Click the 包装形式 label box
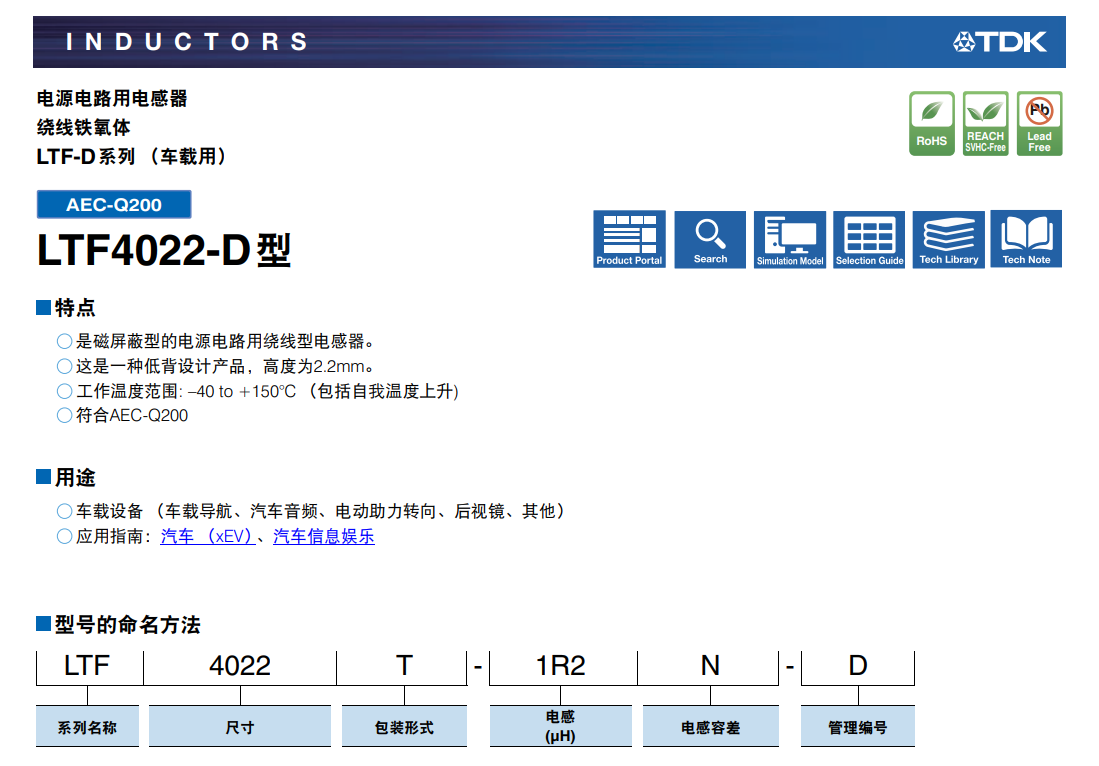 pyautogui.click(x=404, y=727)
